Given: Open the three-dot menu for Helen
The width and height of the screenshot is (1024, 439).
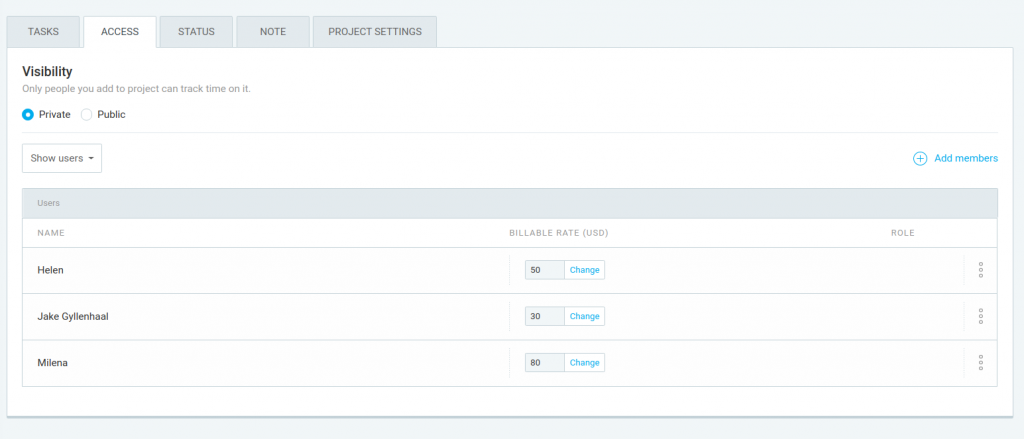Looking at the screenshot, I should point(980,270).
